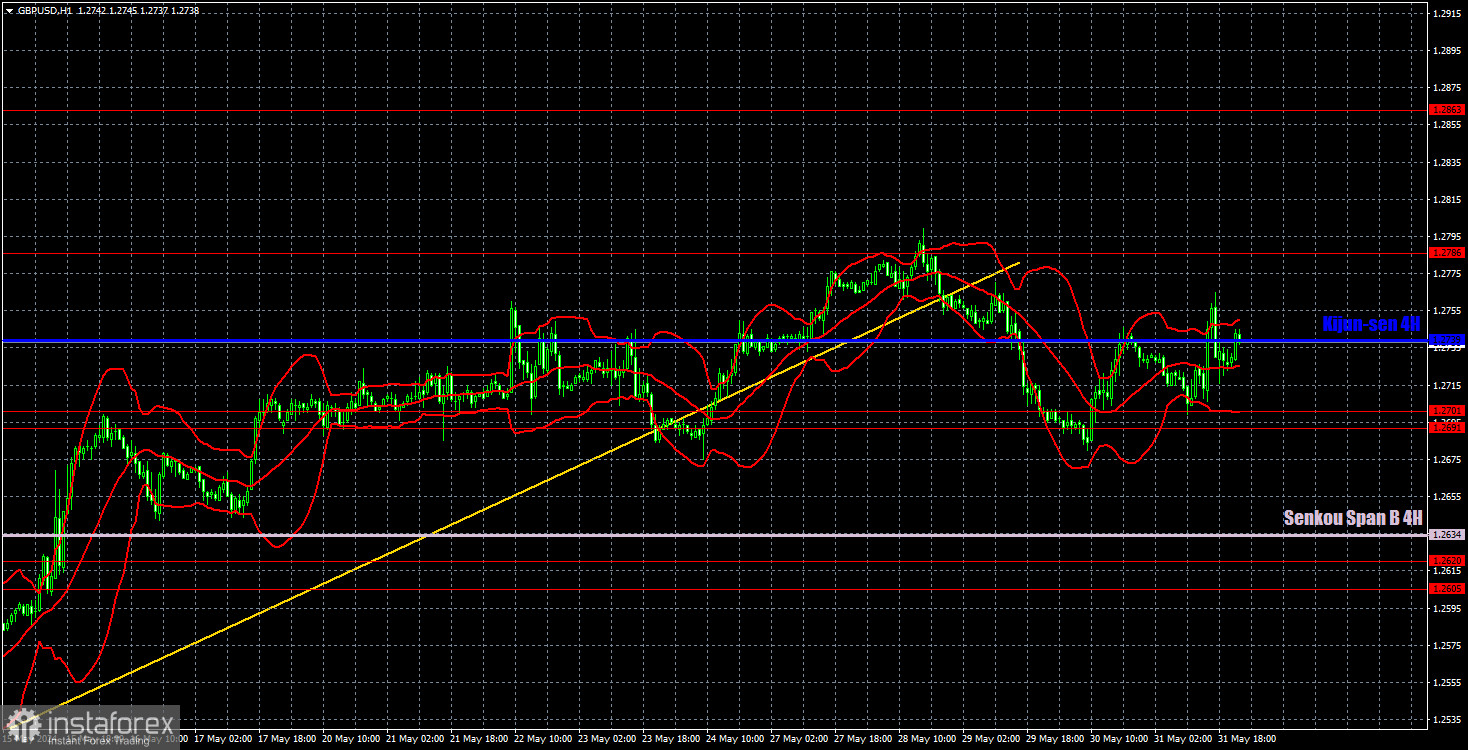Viewport: 1468px width, 750px height.
Task: Click the 1.2715 price axis value
Action: coord(1447,386)
